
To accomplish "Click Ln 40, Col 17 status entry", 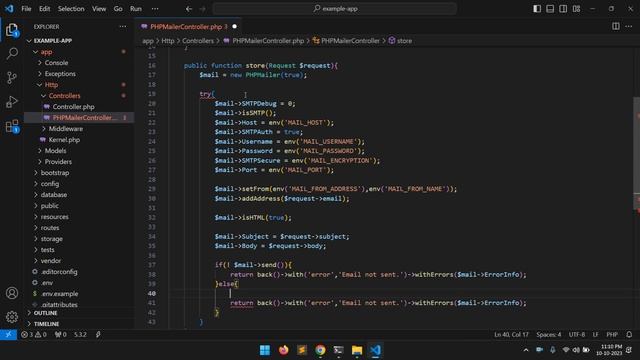I will tap(511, 335).
